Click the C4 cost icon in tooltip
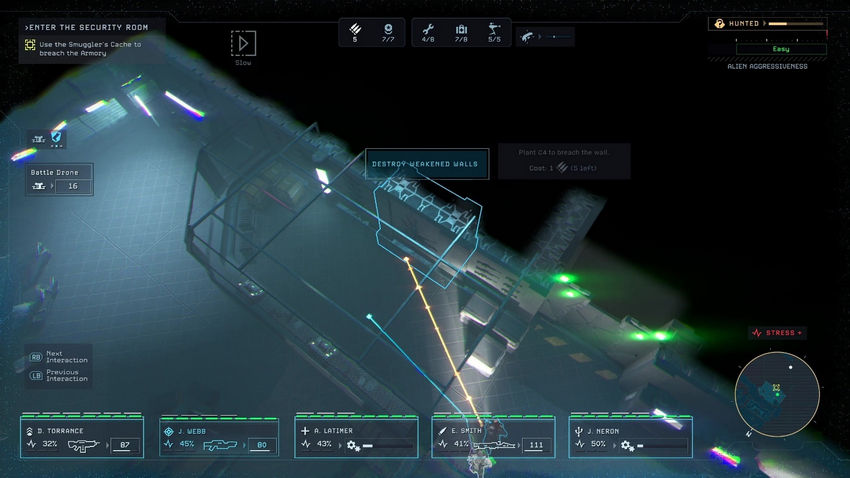This screenshot has height=478, width=850. tap(562, 168)
